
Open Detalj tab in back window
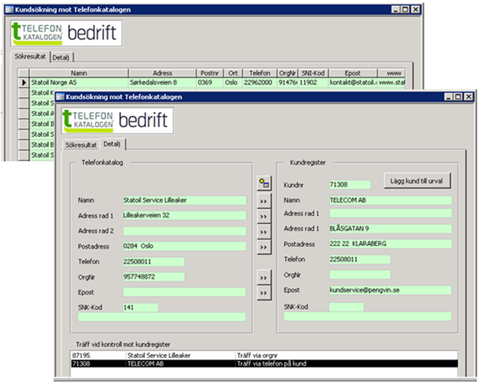[x=61, y=57]
